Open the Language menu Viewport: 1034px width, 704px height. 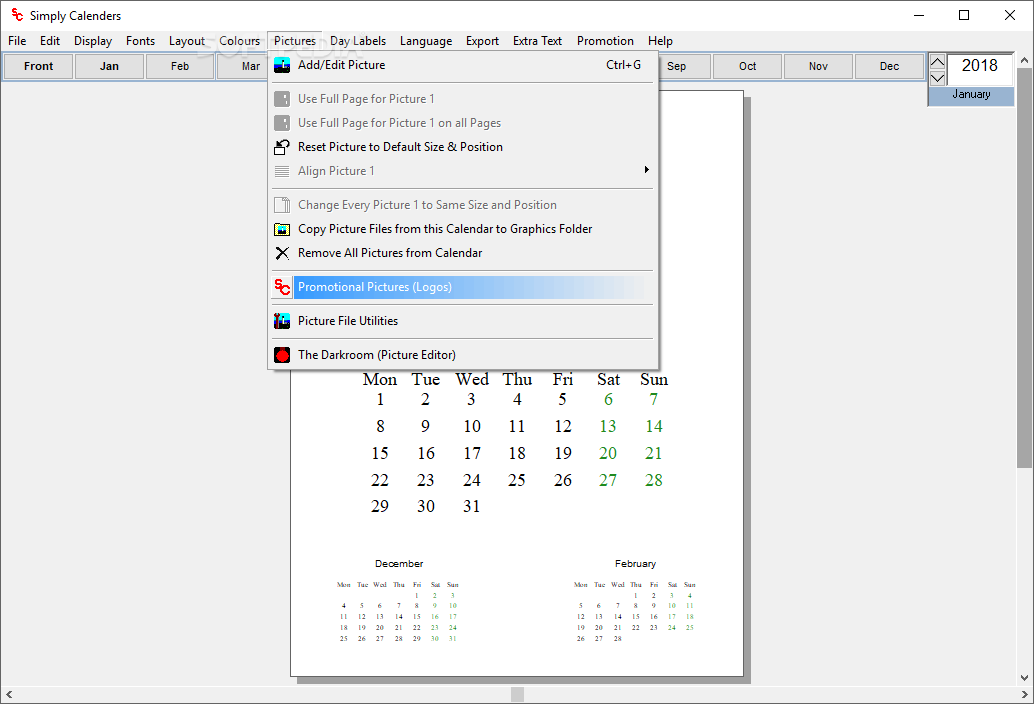click(x=426, y=41)
